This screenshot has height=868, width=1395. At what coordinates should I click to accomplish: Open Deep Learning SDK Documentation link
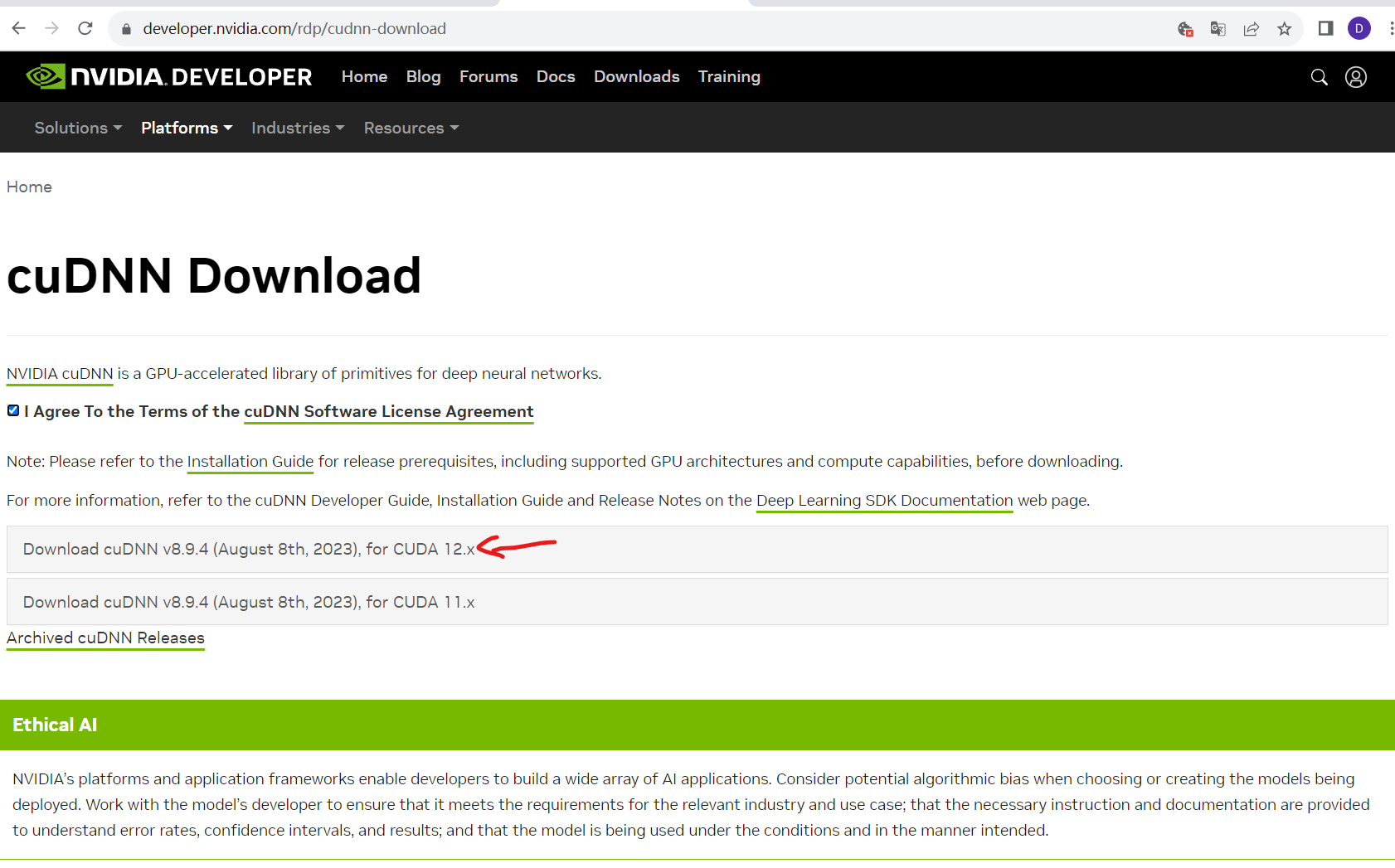click(x=885, y=501)
